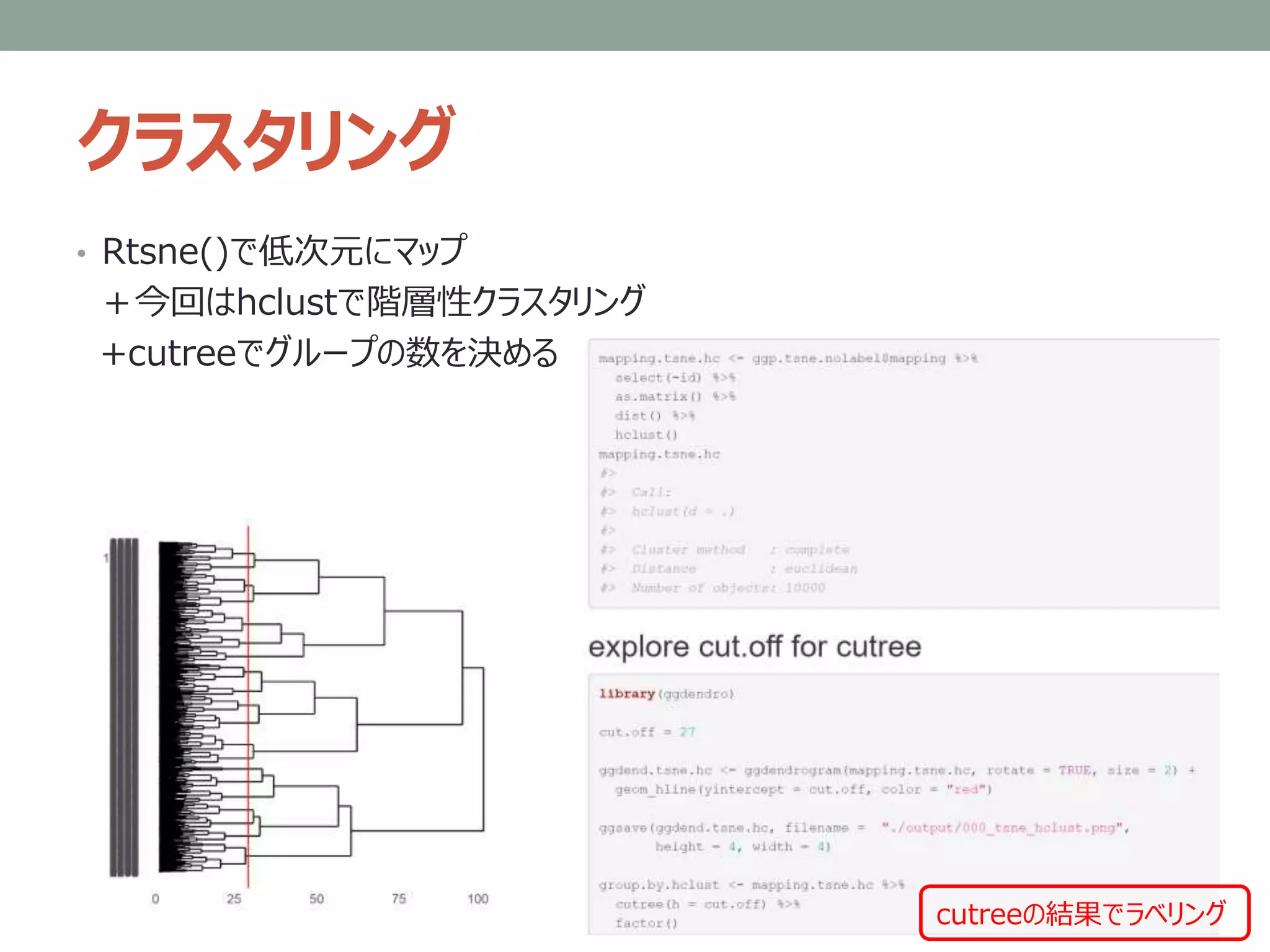Click the ggsave code line with filename

coord(864,828)
